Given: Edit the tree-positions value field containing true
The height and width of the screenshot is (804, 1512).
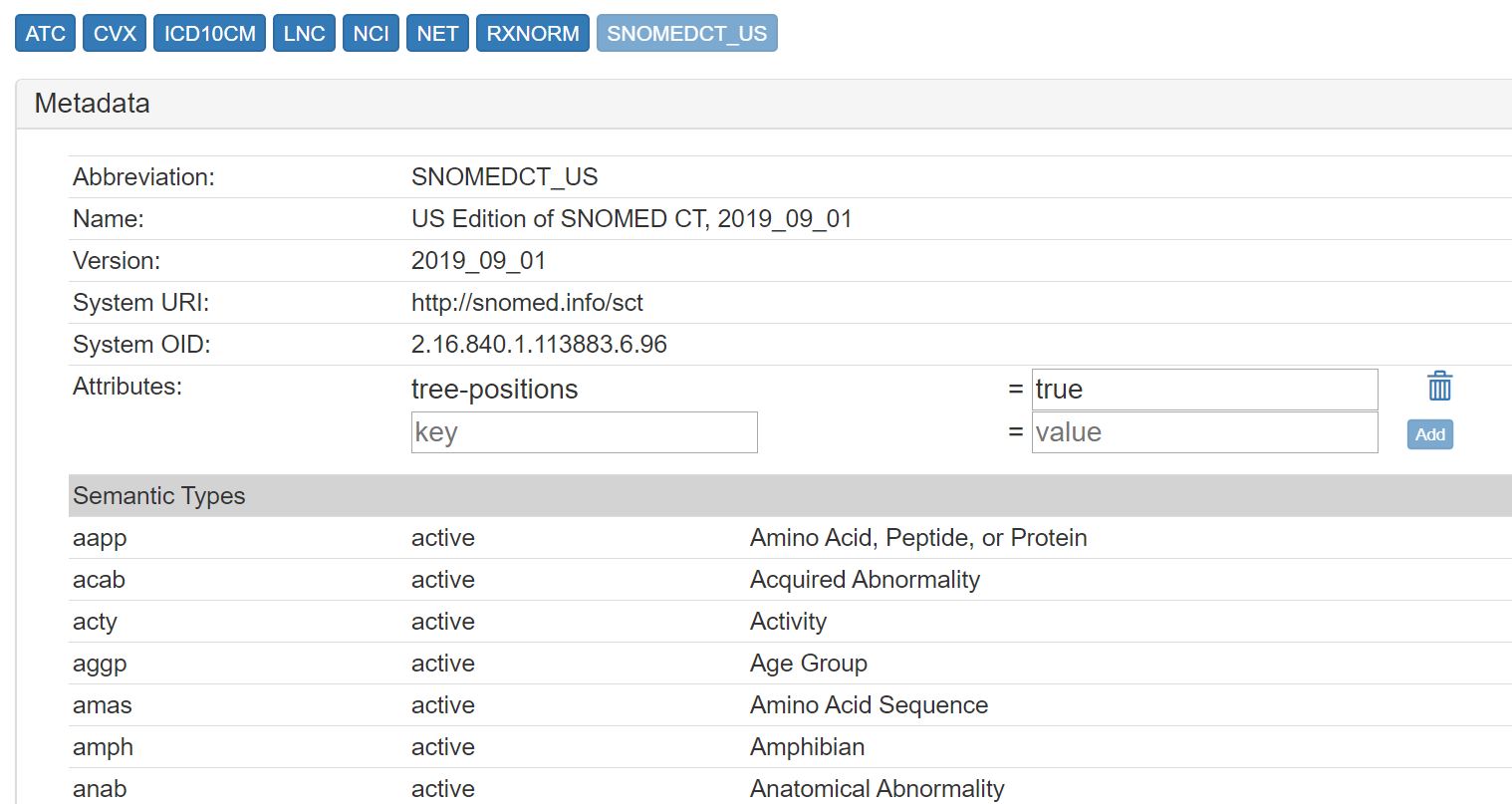Looking at the screenshot, I should (1204, 389).
